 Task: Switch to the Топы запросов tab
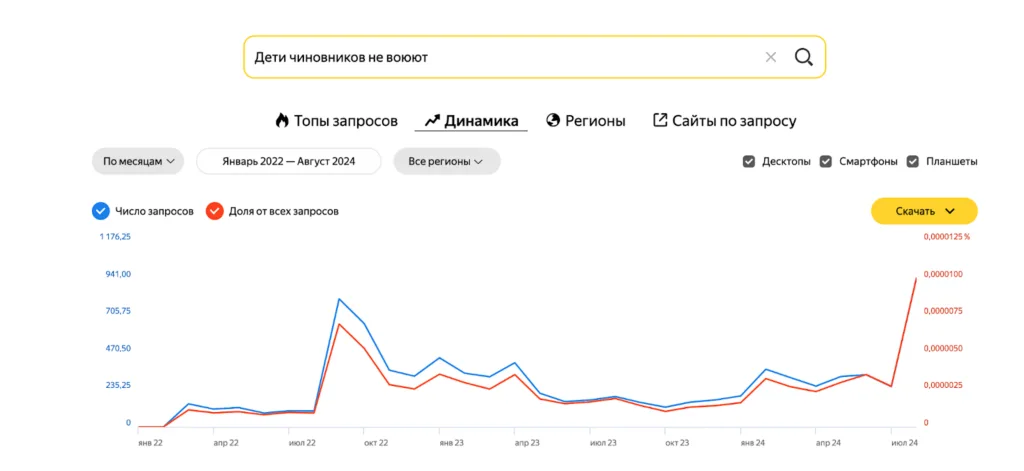(x=345, y=121)
